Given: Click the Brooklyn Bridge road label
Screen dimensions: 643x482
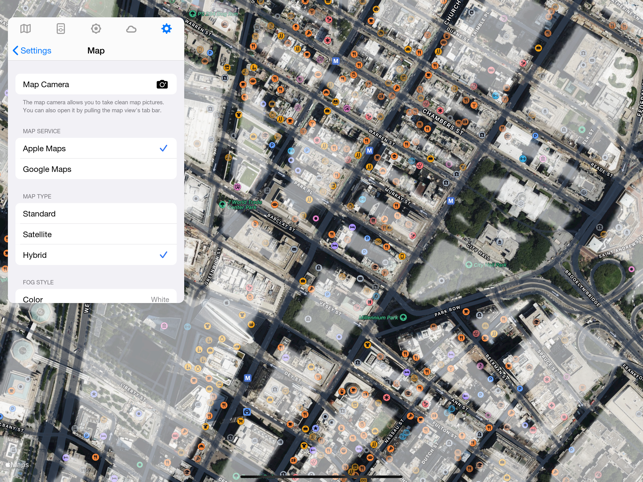Looking at the screenshot, I should (x=583, y=287).
